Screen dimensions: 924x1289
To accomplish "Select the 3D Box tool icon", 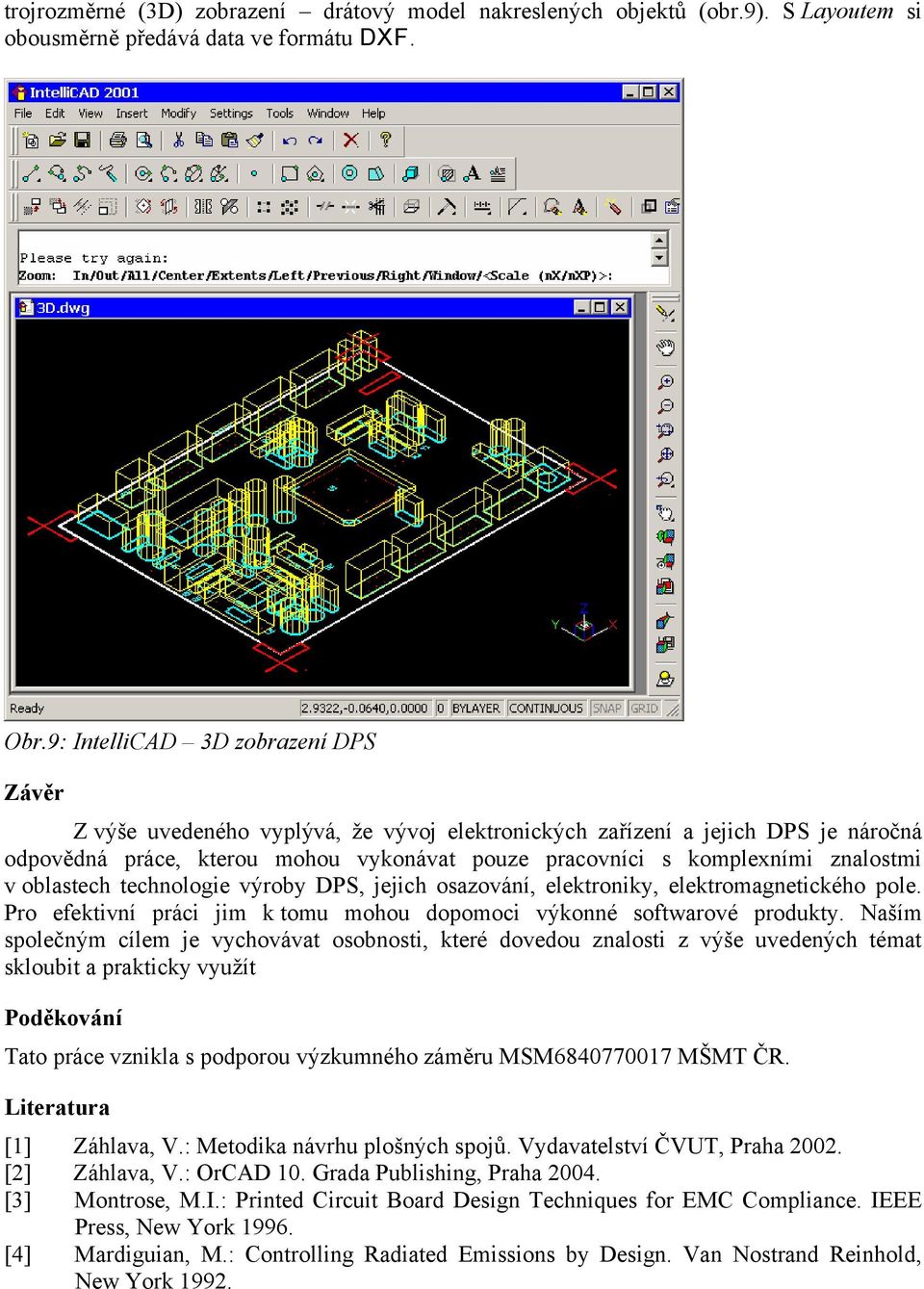I will coord(411,173).
